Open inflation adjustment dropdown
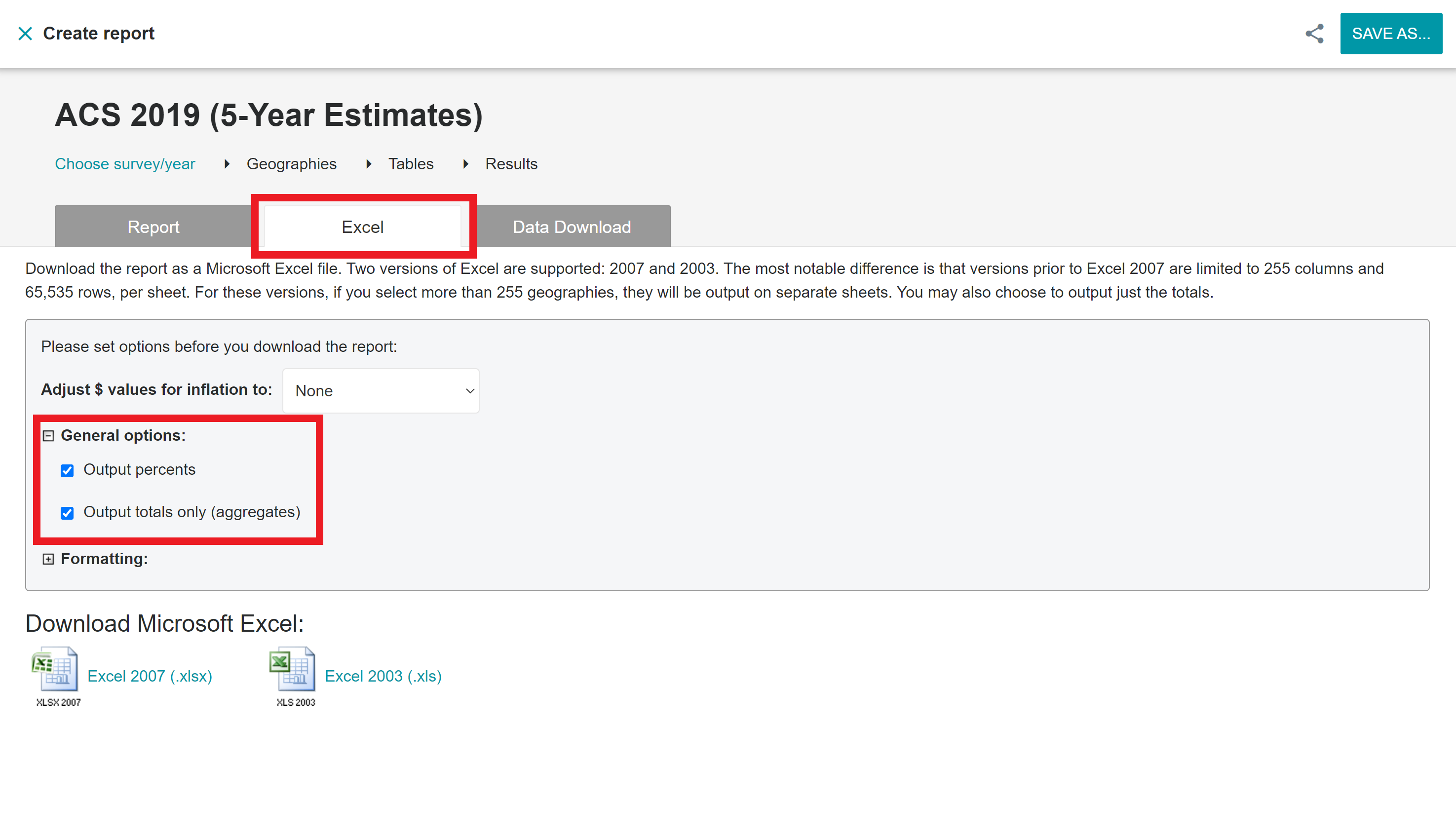Viewport: 1456px width, 839px height. coord(381,391)
